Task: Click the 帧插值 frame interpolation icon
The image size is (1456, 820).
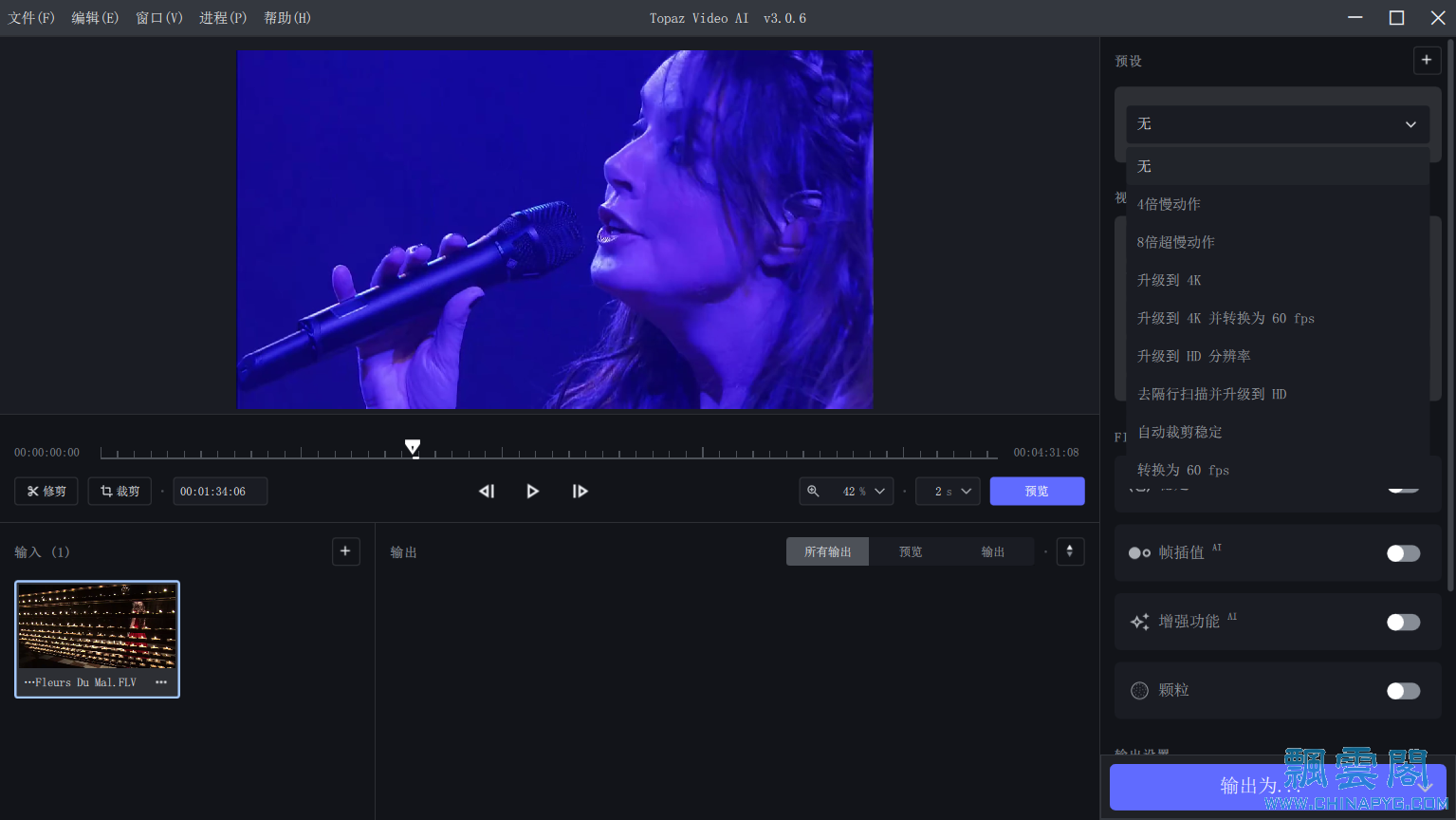Action: pyautogui.click(x=1139, y=553)
